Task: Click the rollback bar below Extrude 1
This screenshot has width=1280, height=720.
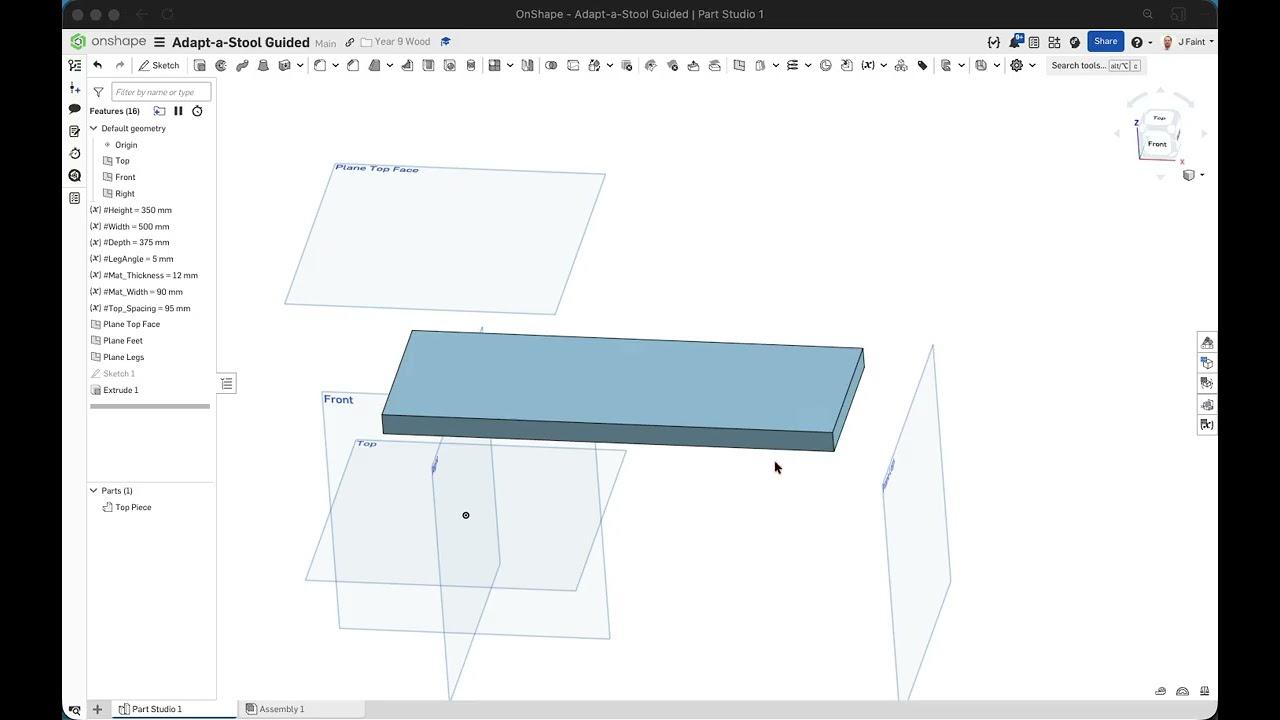Action: (150, 406)
